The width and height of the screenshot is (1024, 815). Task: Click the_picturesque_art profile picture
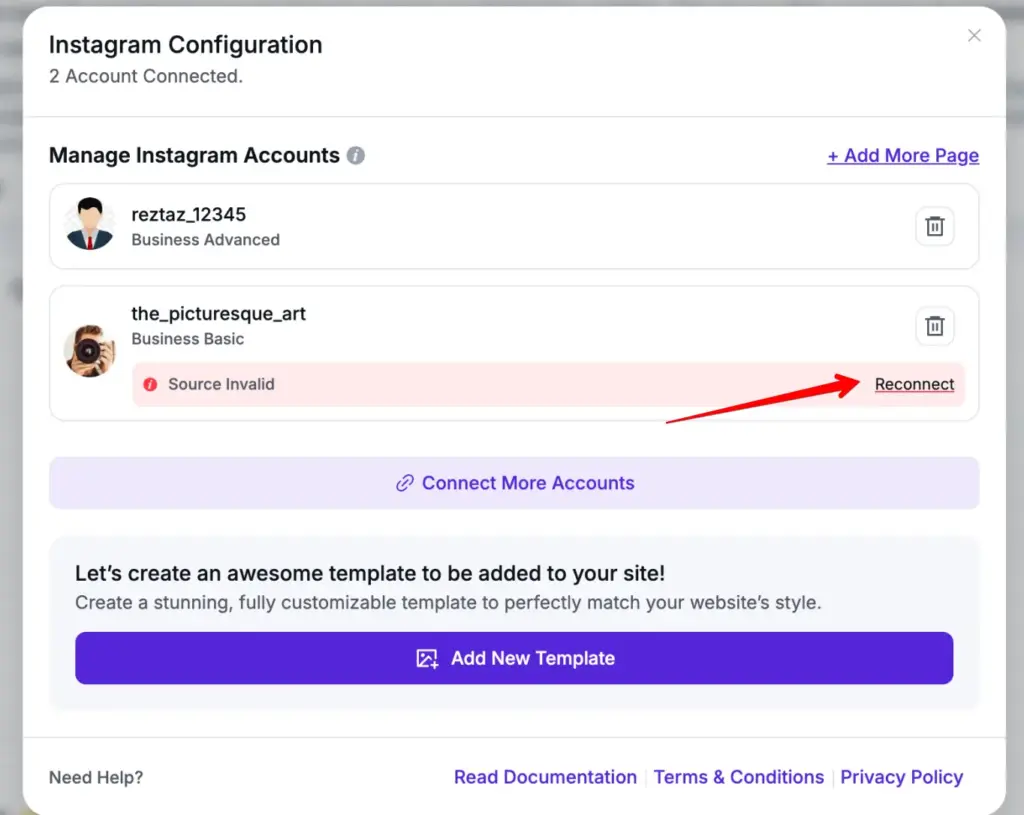click(90, 351)
